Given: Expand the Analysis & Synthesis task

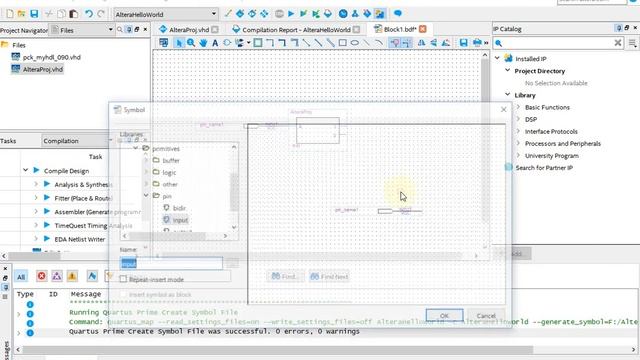Looking at the screenshot, I should click(x=36, y=184).
